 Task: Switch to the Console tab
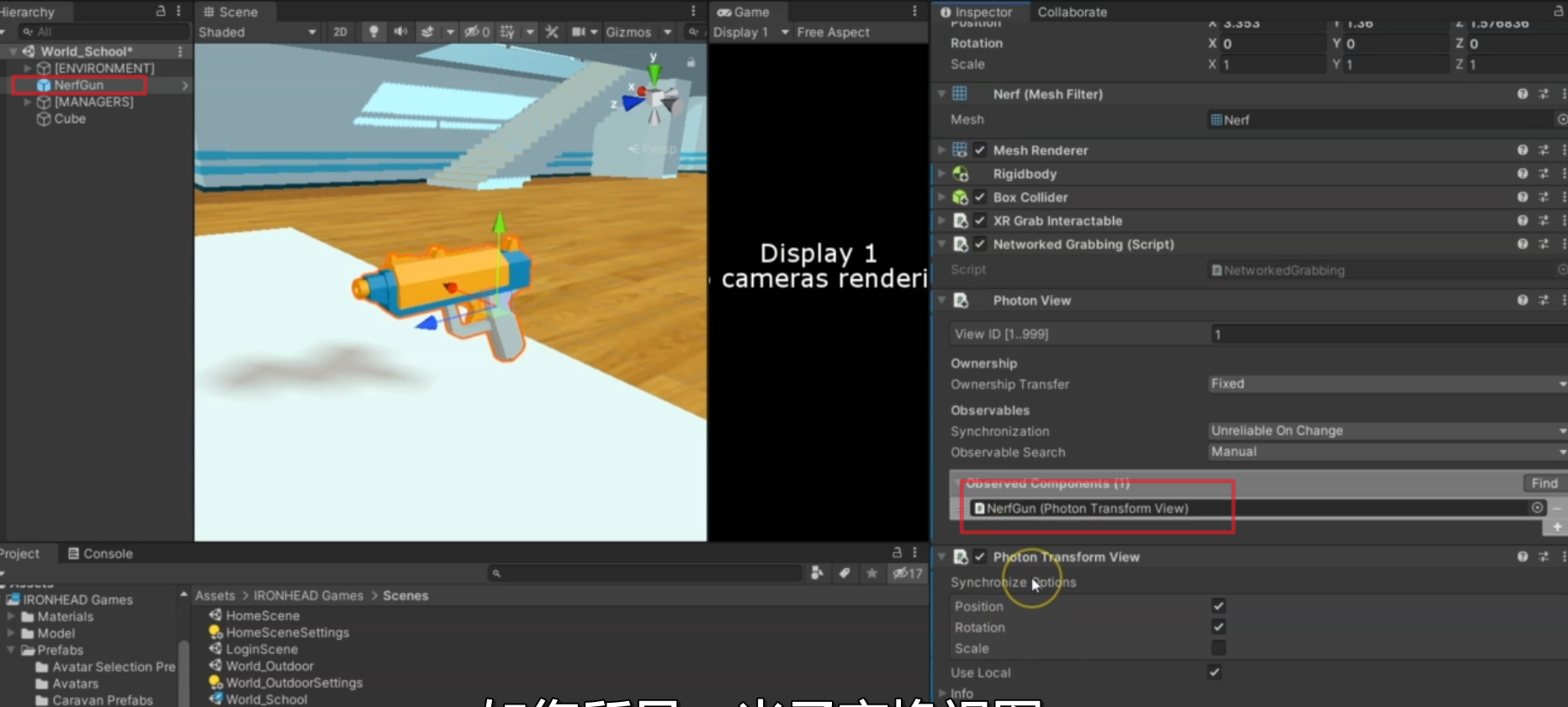coord(100,553)
